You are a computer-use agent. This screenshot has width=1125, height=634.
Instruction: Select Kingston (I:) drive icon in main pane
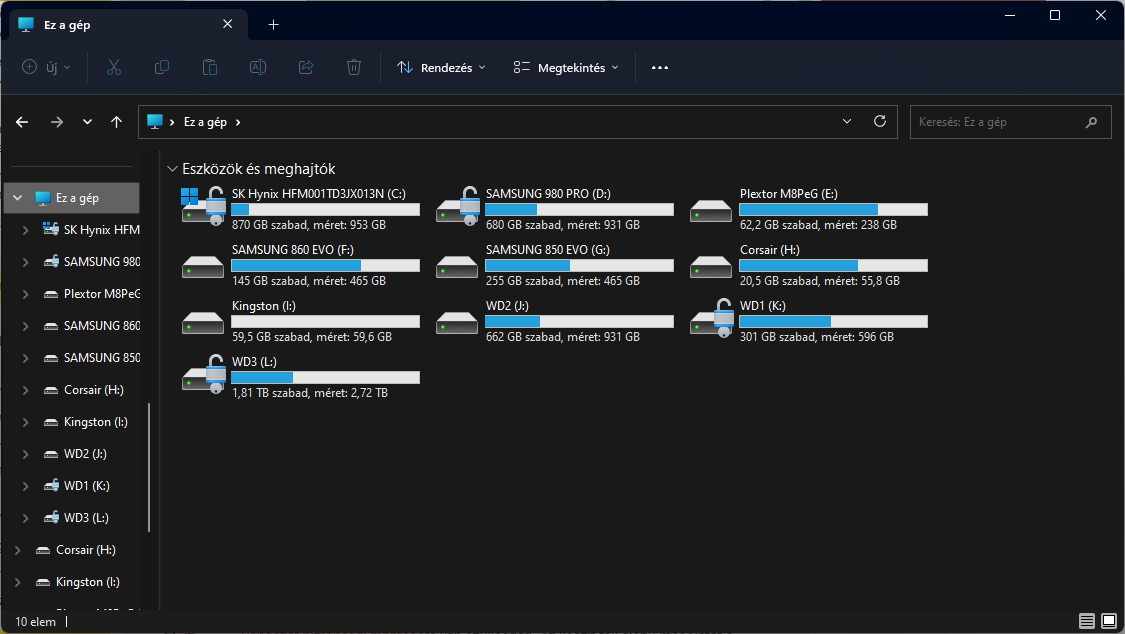(203, 323)
